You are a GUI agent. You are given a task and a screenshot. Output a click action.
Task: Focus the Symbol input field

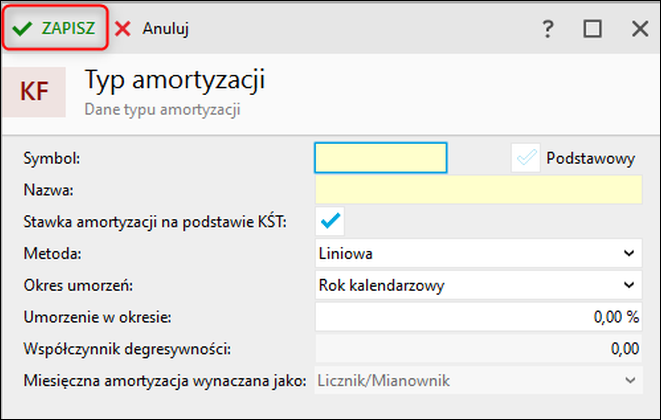pyautogui.click(x=380, y=158)
